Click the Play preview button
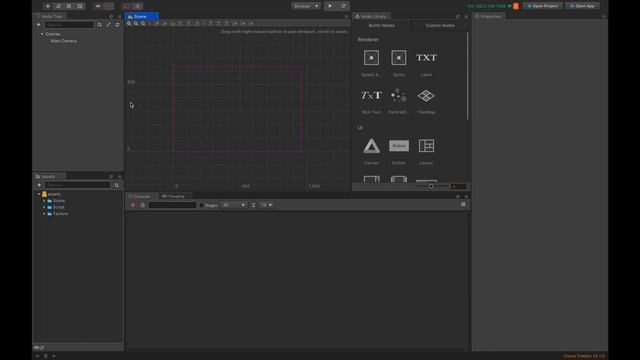Viewport: 640px width, 360px height. (330, 6)
